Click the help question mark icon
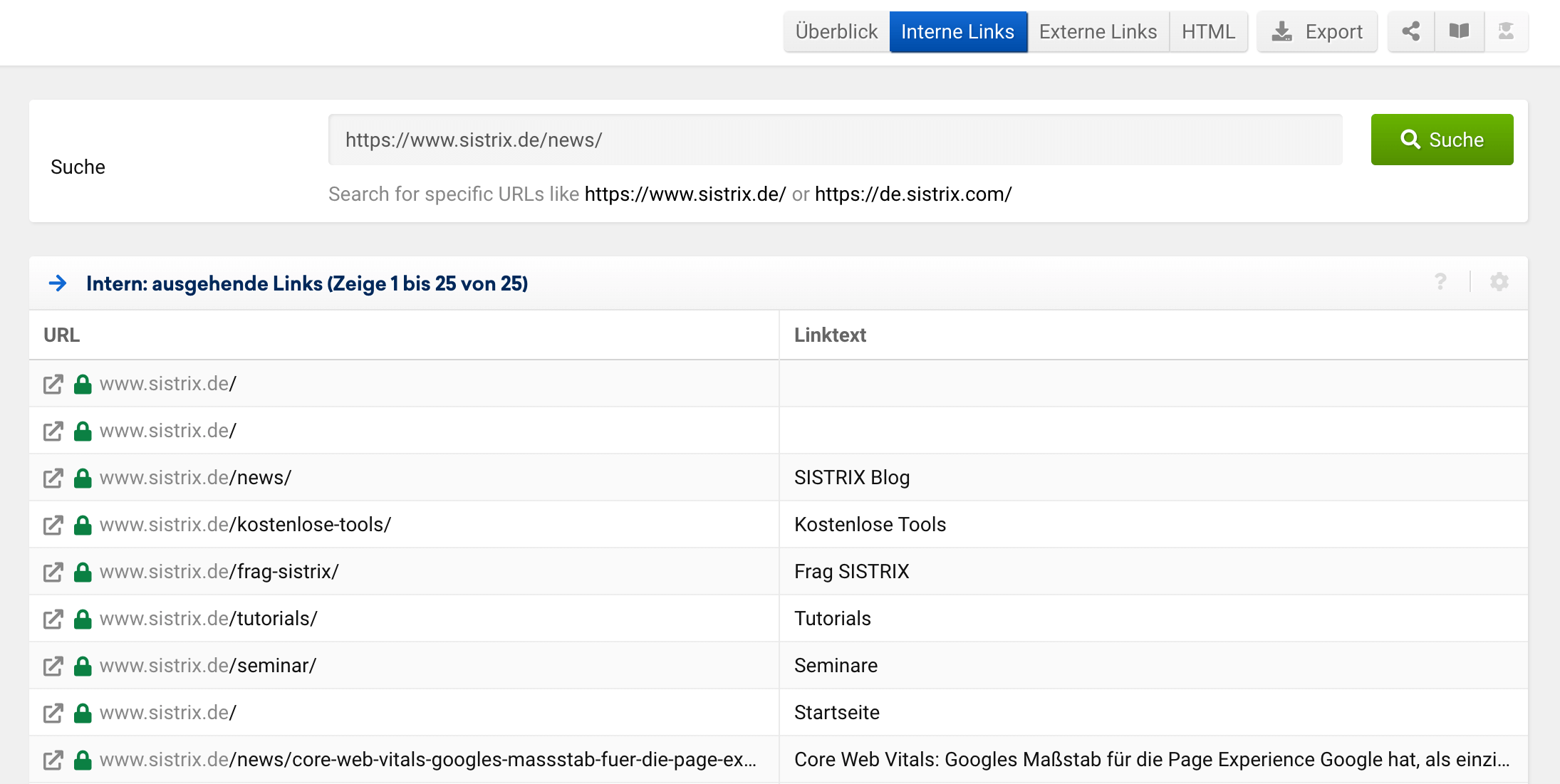 pos(1440,282)
